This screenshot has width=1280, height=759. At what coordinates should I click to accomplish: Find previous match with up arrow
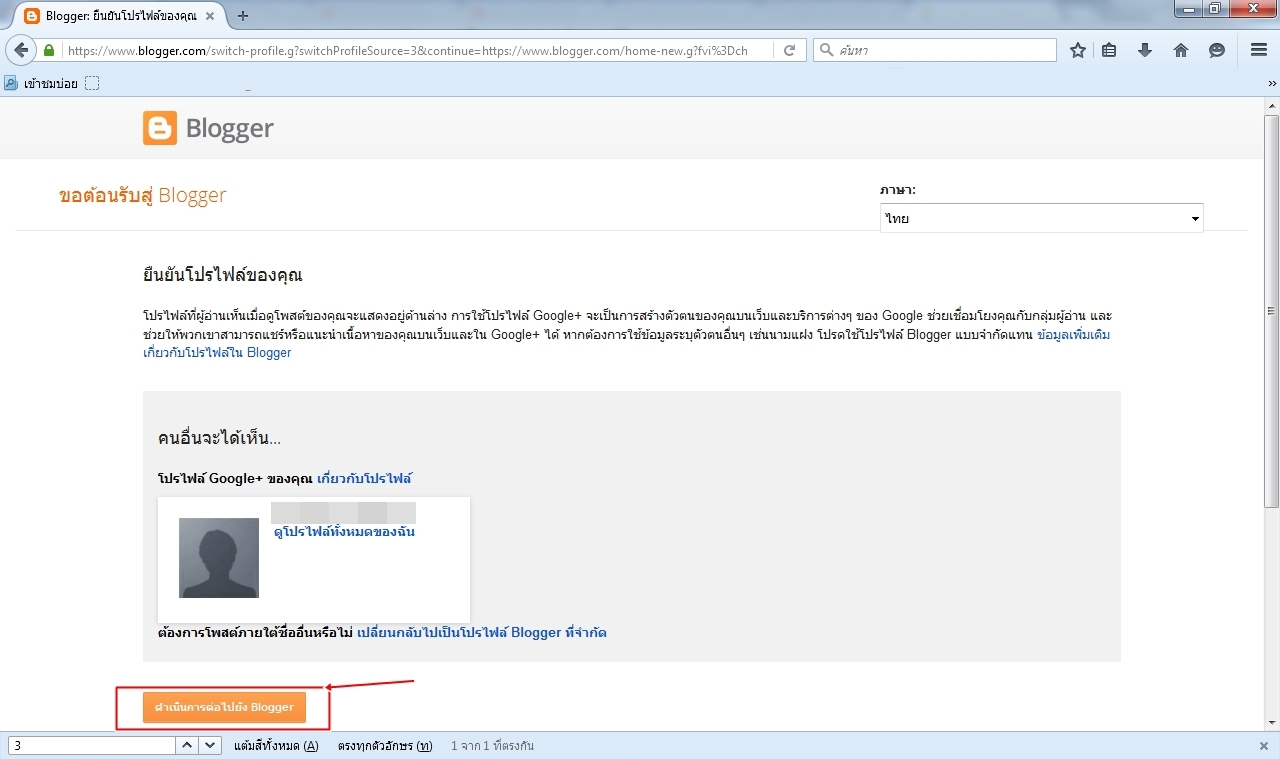tap(187, 745)
